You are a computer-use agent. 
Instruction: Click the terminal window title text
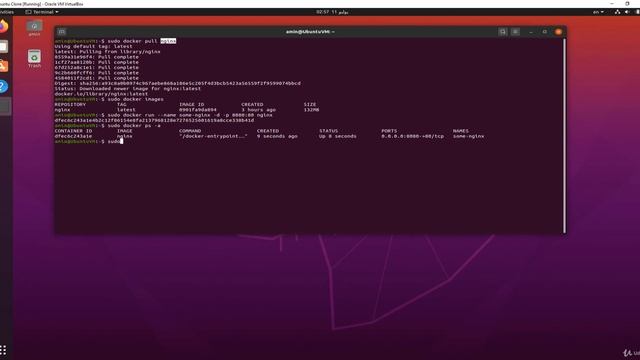310,32
